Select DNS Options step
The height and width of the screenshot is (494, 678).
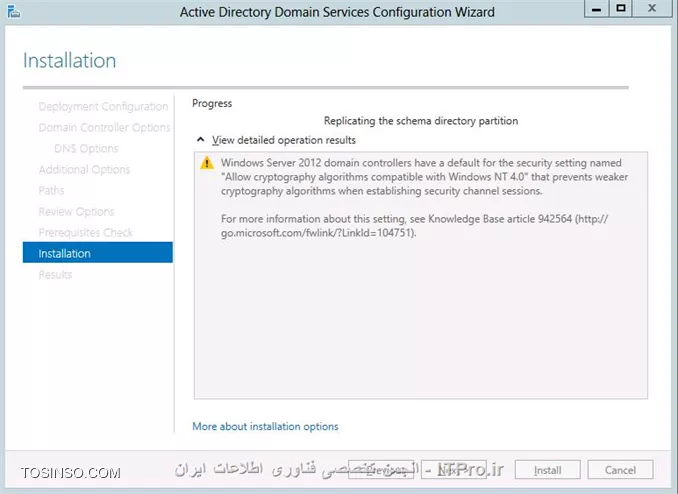pos(86,148)
